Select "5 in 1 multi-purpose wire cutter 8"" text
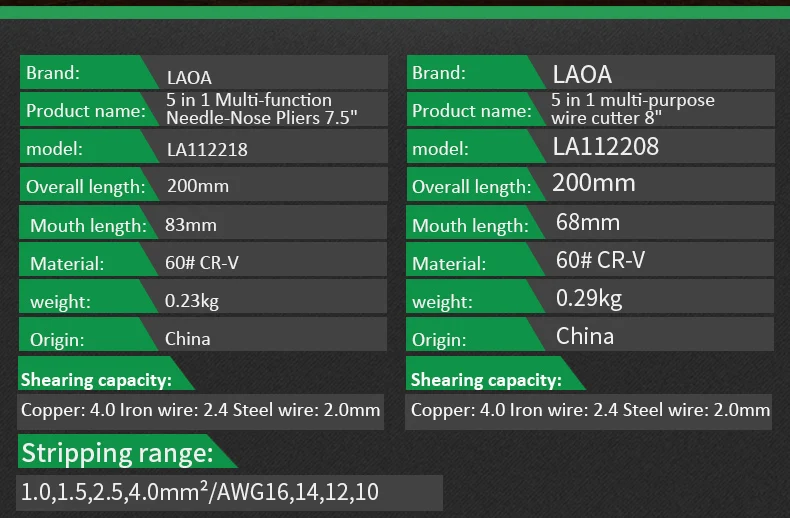 (633, 109)
